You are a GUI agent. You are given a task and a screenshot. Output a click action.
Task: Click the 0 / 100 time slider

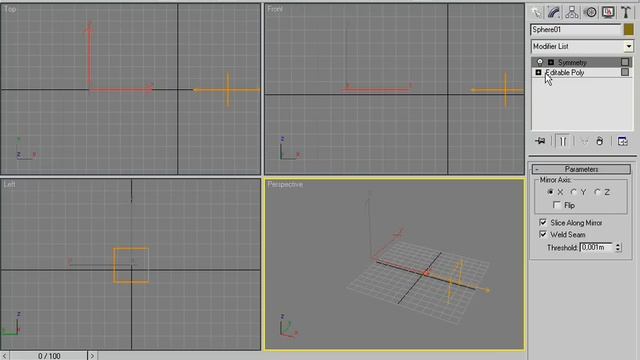(x=49, y=356)
